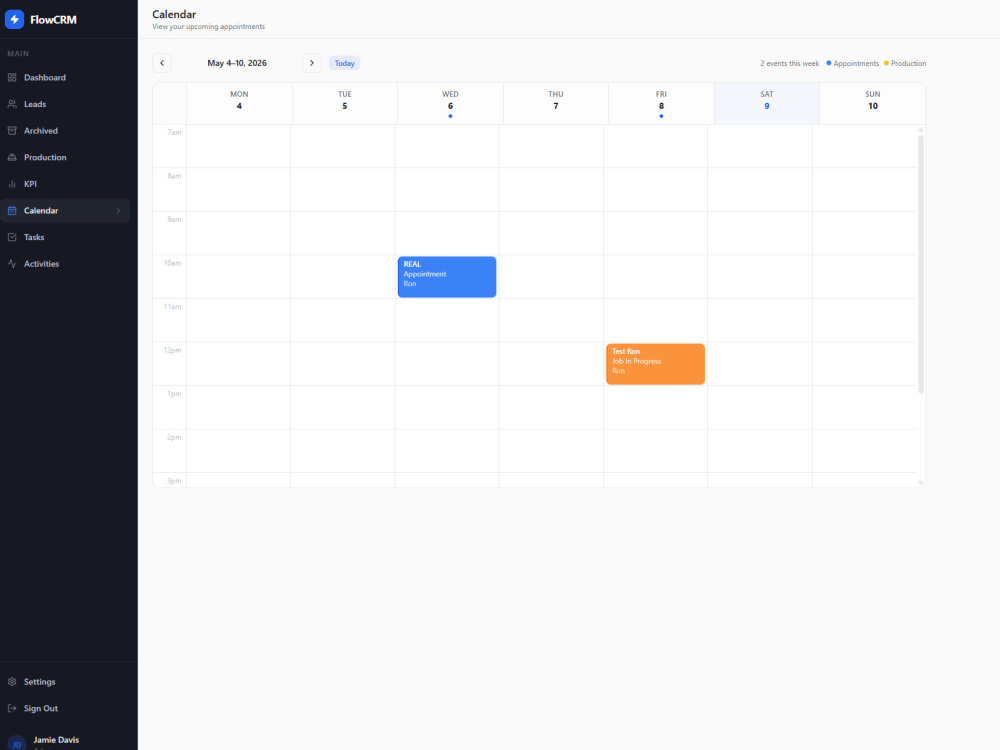Click the Archived box icon
The width and height of the screenshot is (1000, 750).
12,131
